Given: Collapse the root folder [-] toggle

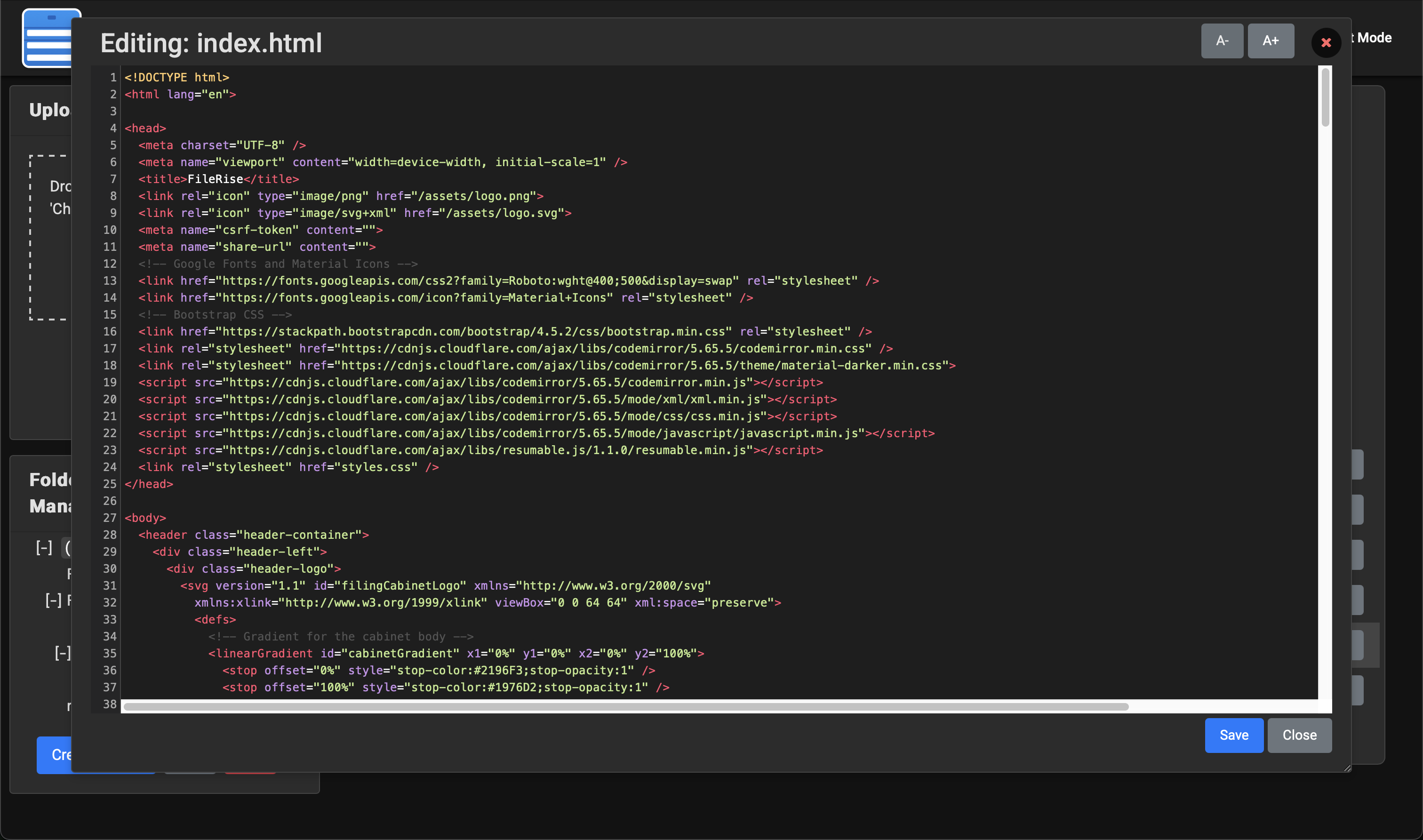Looking at the screenshot, I should (44, 547).
